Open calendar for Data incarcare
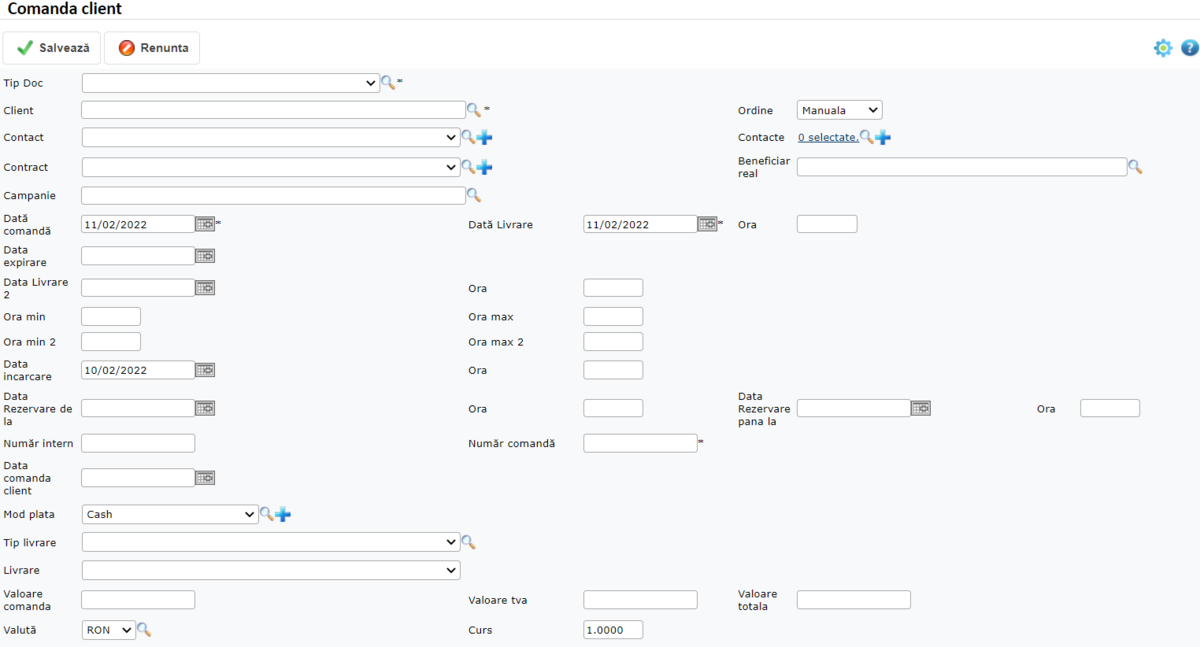This screenshot has height=647, width=1200. (x=205, y=370)
